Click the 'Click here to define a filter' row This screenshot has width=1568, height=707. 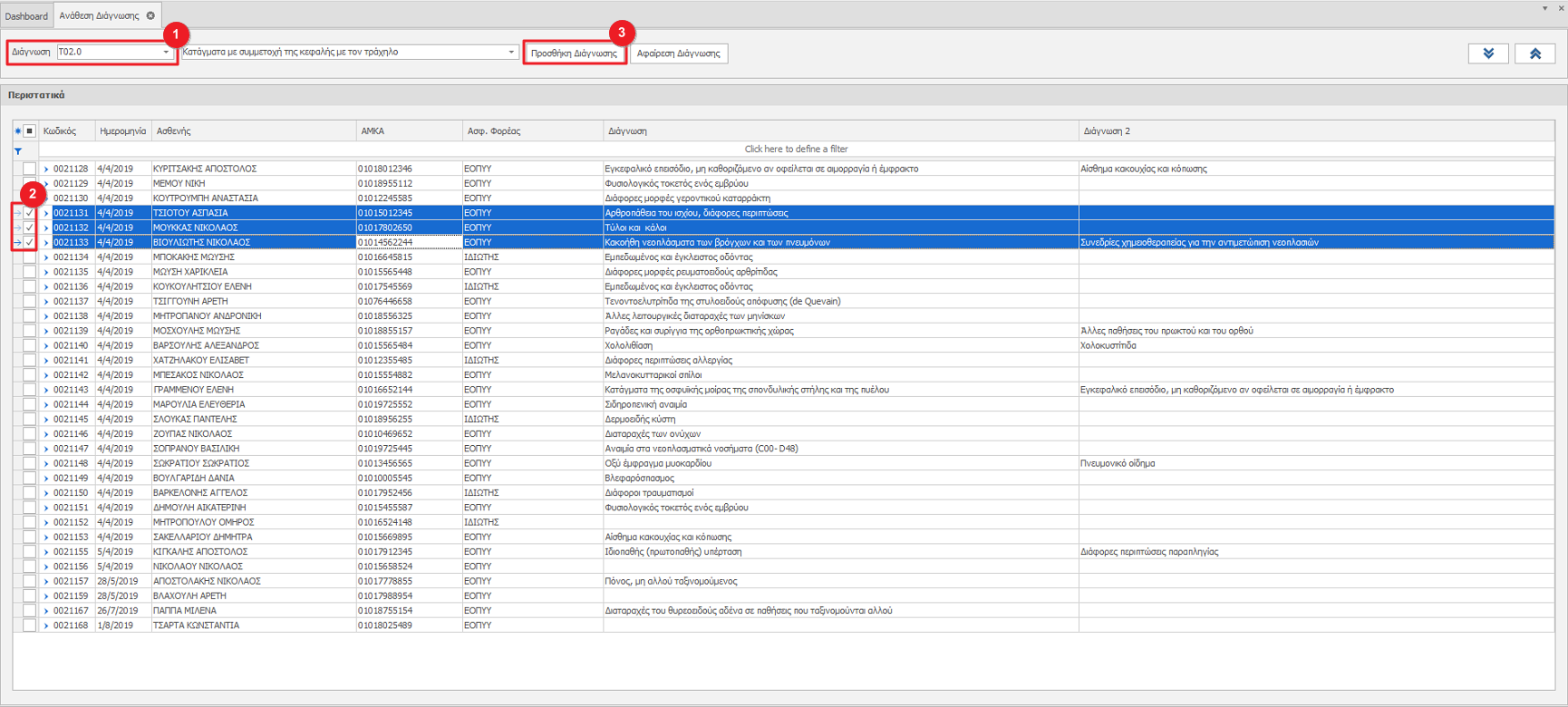coord(796,150)
